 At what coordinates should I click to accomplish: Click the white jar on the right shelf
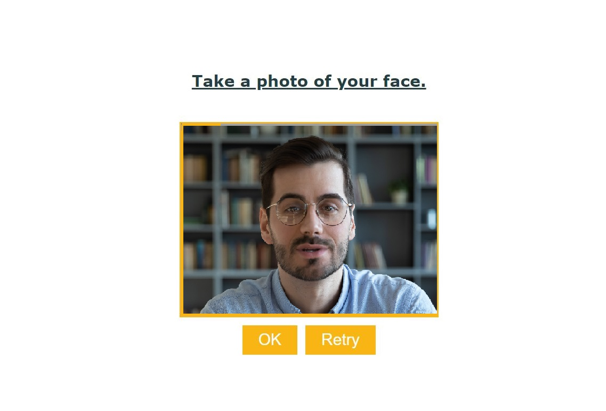431,219
